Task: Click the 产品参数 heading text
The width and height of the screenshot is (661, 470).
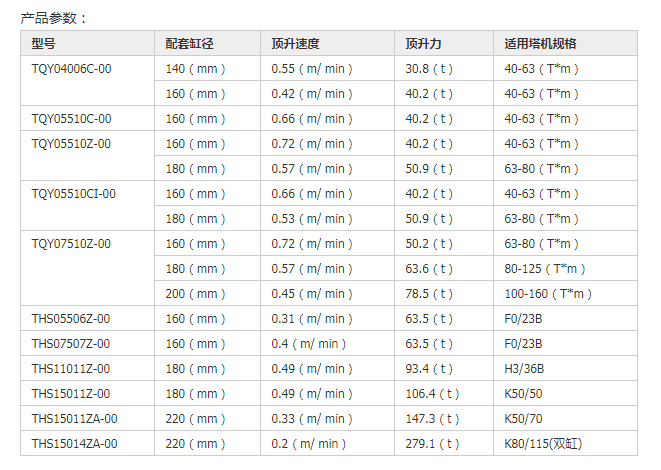Action: pyautogui.click(x=54, y=17)
